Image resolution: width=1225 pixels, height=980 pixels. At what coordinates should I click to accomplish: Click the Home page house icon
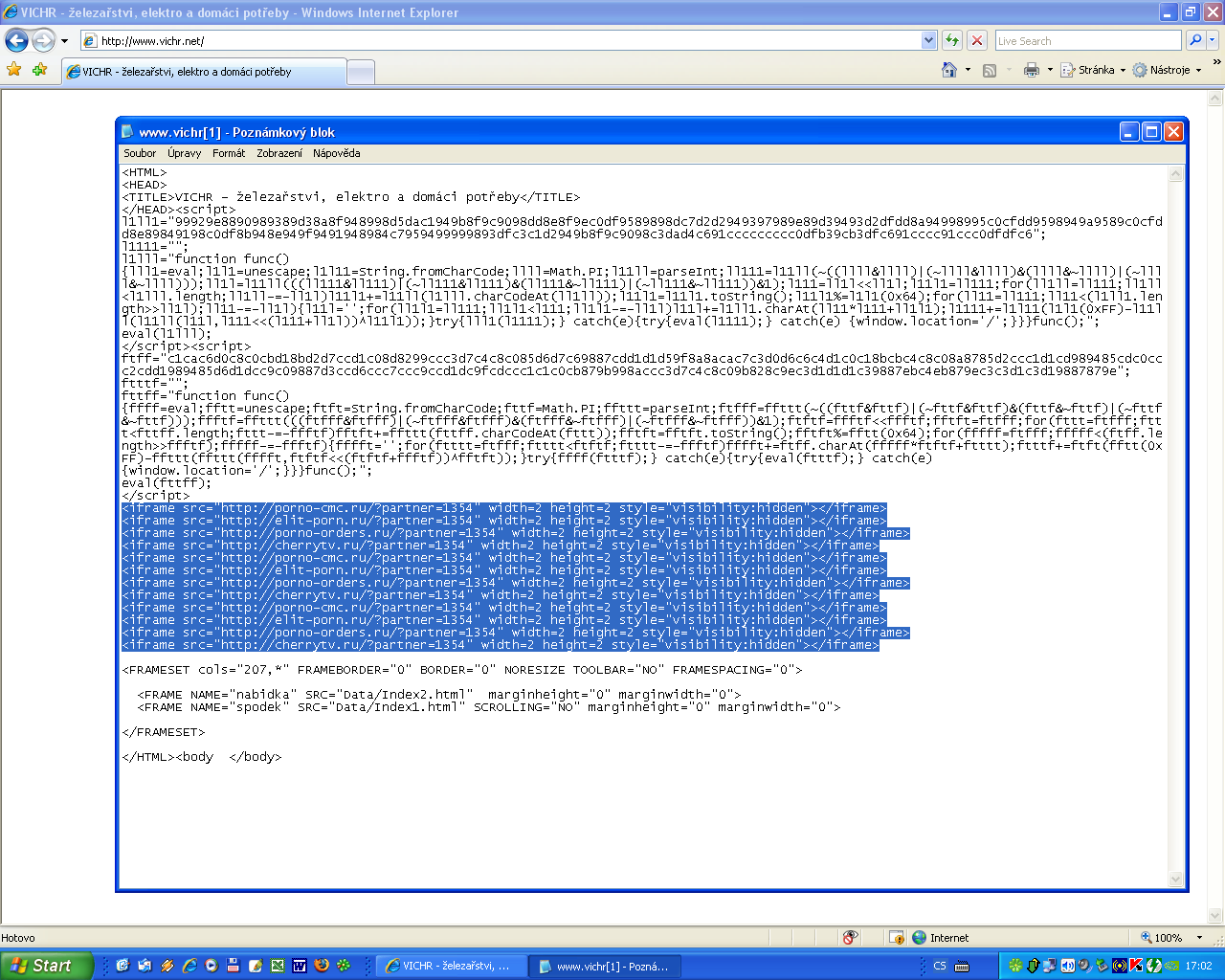click(949, 70)
